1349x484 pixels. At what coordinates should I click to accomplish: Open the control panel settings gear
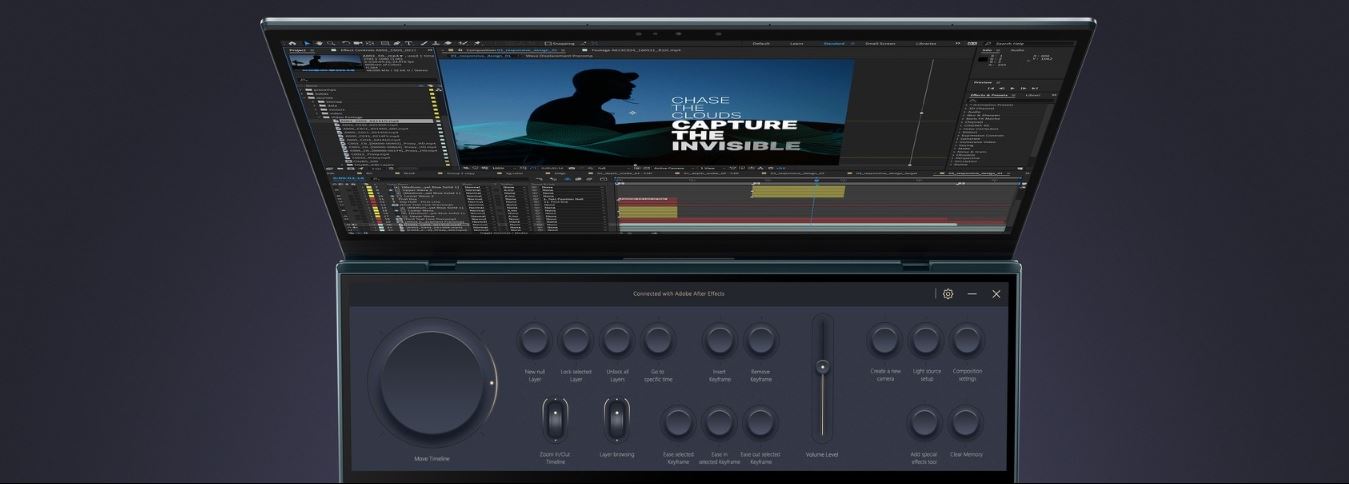pos(948,294)
